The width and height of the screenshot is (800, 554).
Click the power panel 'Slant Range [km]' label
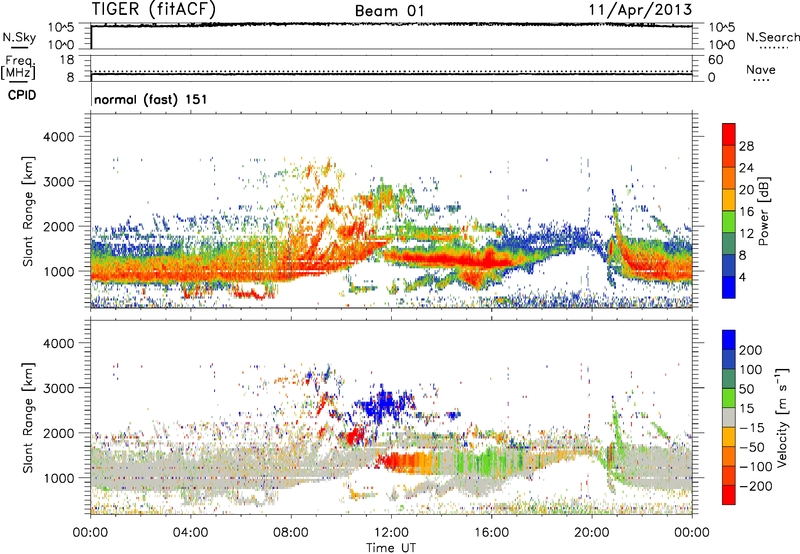click(28, 211)
